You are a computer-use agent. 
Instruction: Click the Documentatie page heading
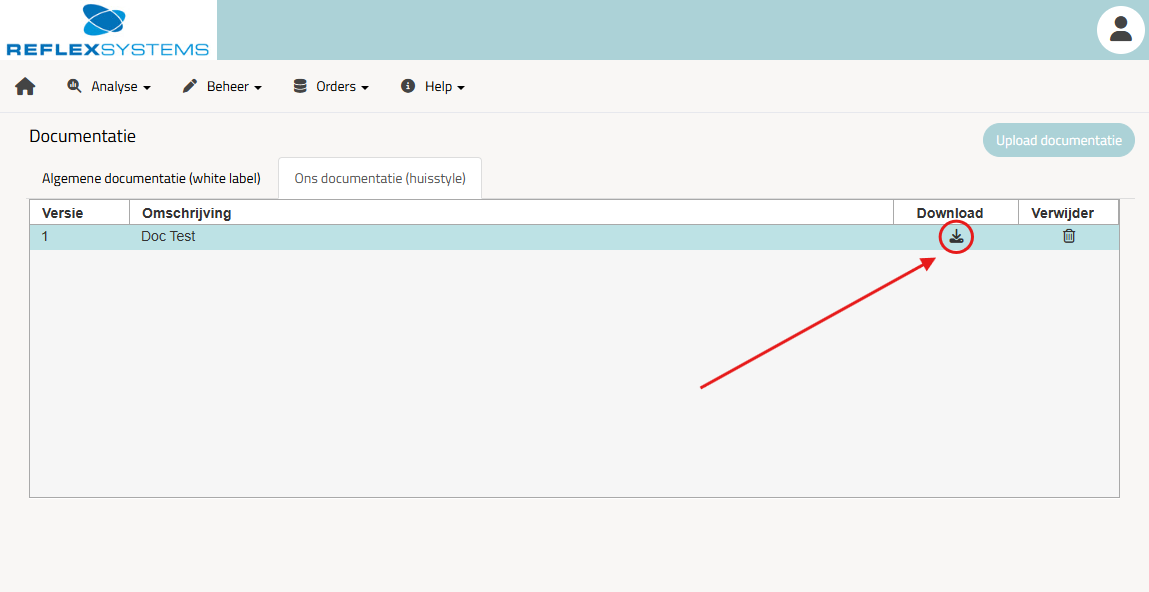[83, 136]
